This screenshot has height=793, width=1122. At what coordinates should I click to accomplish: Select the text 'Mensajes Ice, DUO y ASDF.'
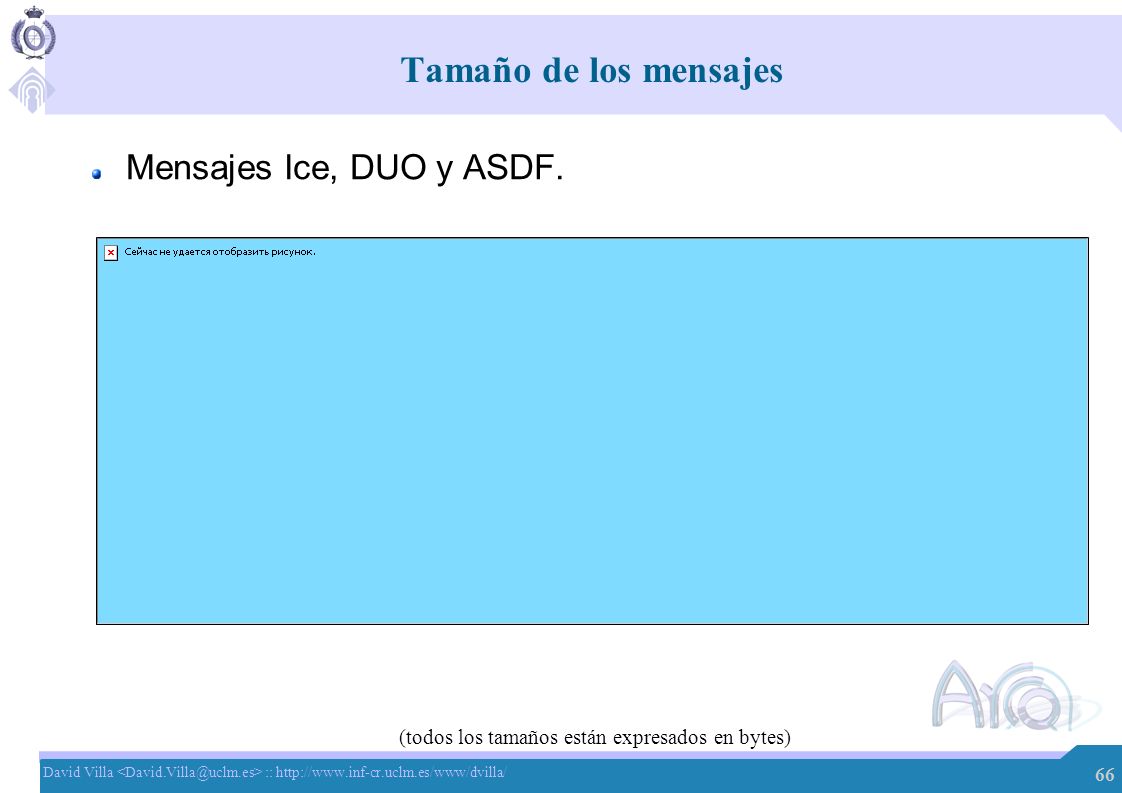click(345, 168)
